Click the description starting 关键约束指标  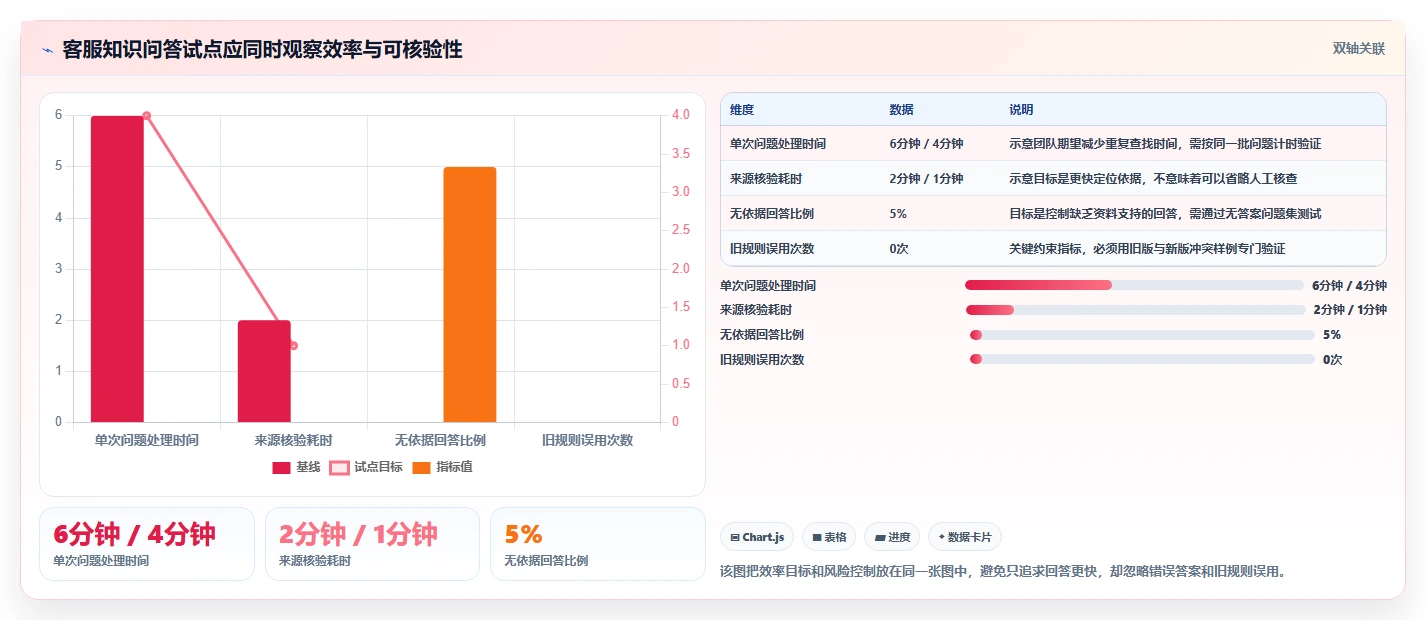pos(1147,249)
